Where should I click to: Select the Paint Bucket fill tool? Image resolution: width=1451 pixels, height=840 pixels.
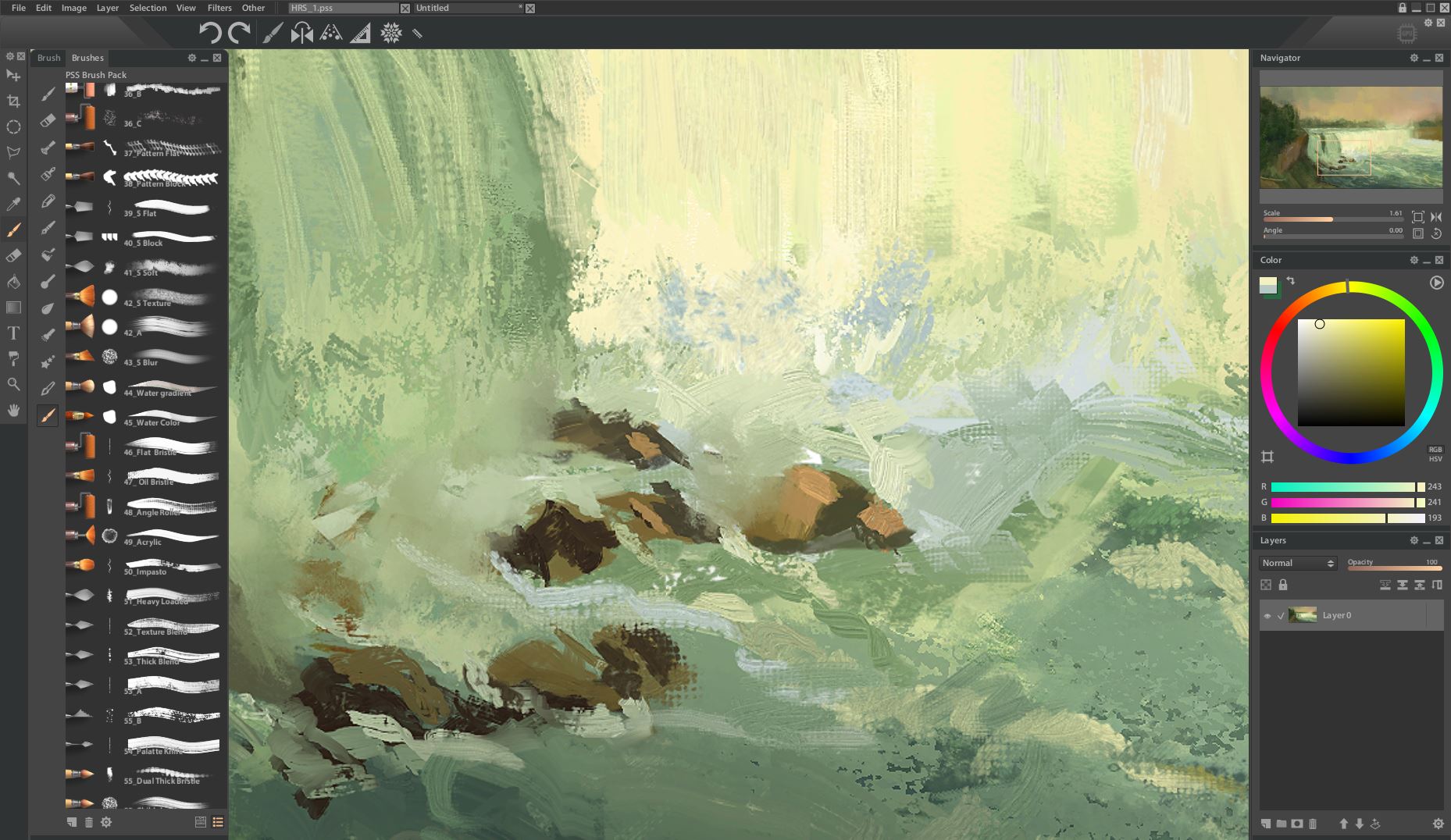pos(13,282)
